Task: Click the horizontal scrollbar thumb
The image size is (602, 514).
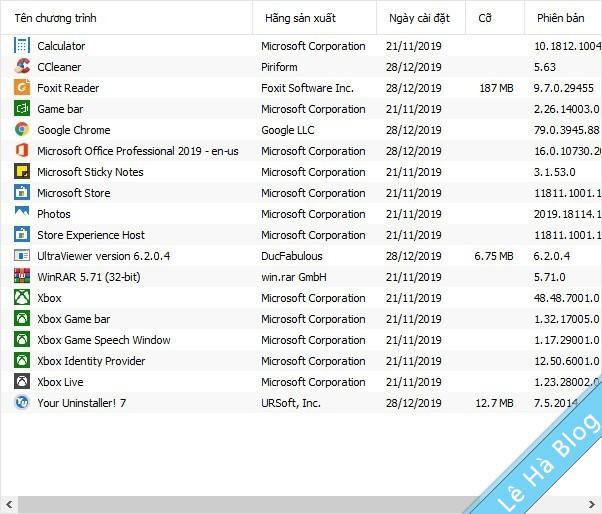Action: pyautogui.click(x=246, y=504)
